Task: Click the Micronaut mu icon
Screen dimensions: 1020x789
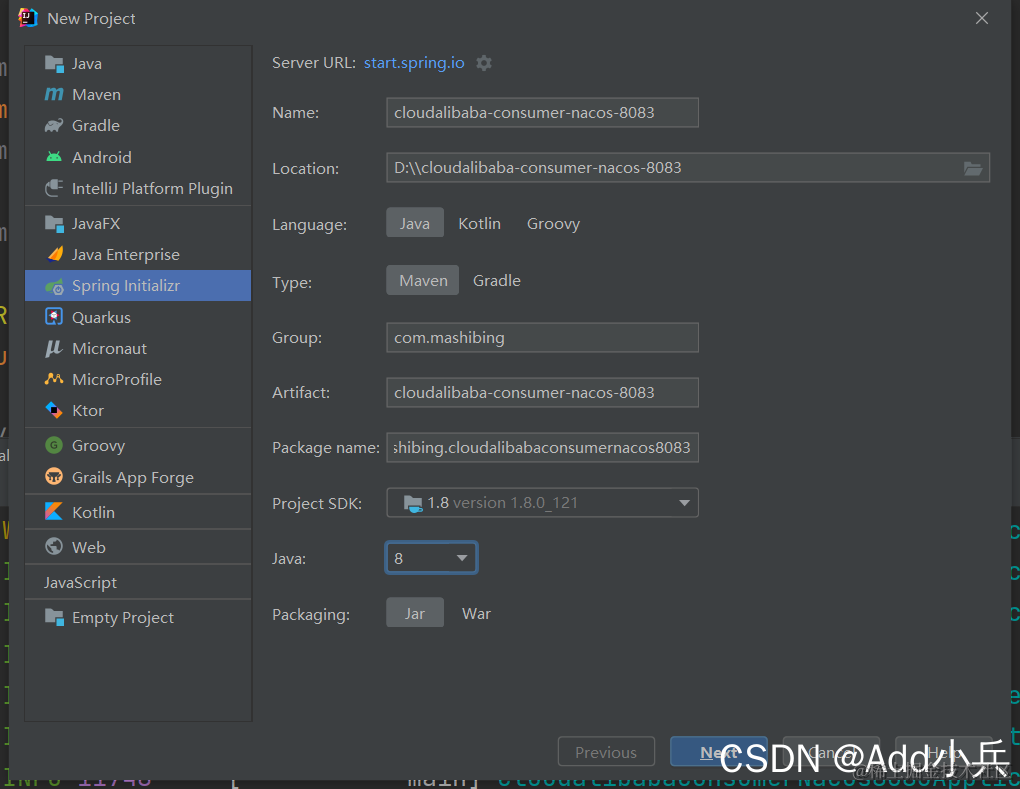Action: tap(54, 349)
